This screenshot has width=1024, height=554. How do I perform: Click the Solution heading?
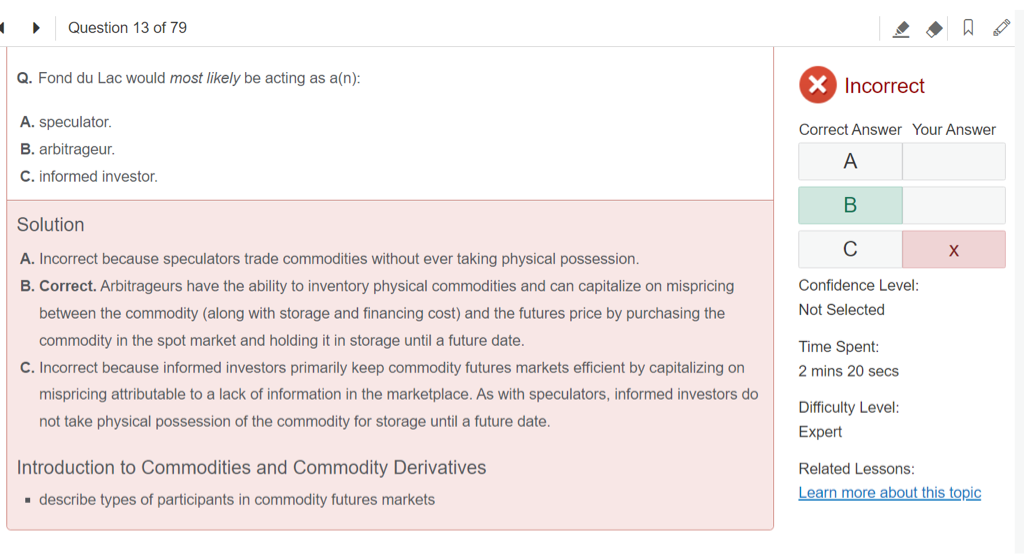pyautogui.click(x=51, y=225)
